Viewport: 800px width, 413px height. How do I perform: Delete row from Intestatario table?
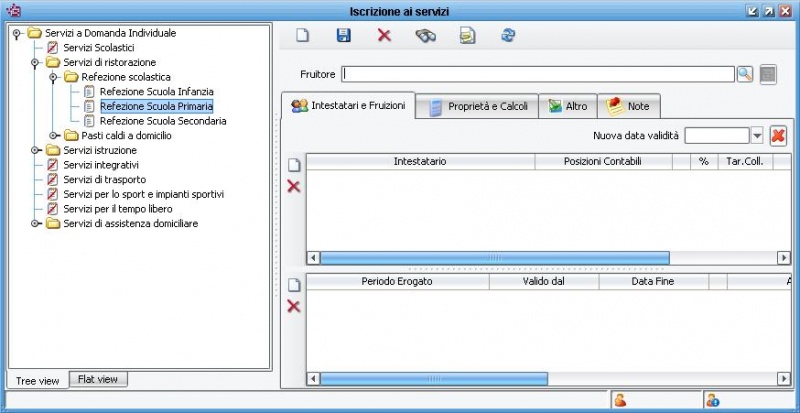(293, 186)
